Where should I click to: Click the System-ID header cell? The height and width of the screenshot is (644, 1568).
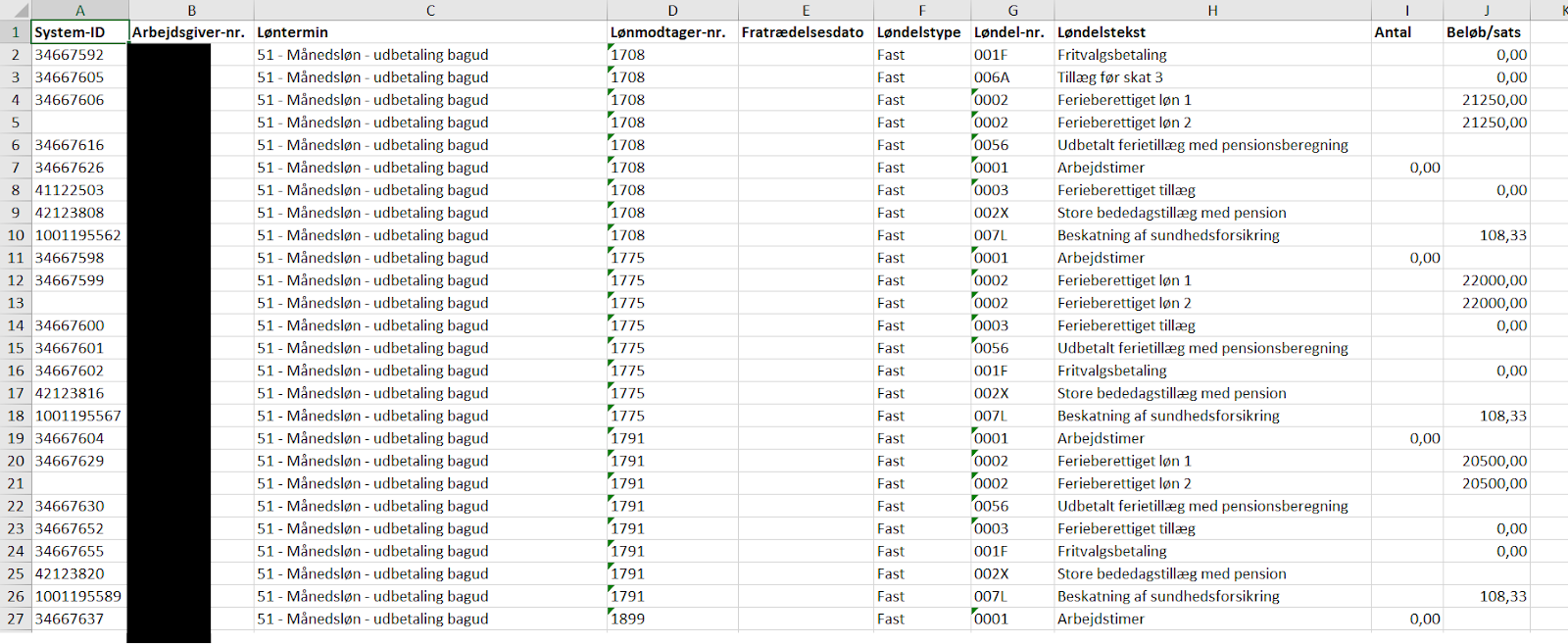tap(80, 32)
